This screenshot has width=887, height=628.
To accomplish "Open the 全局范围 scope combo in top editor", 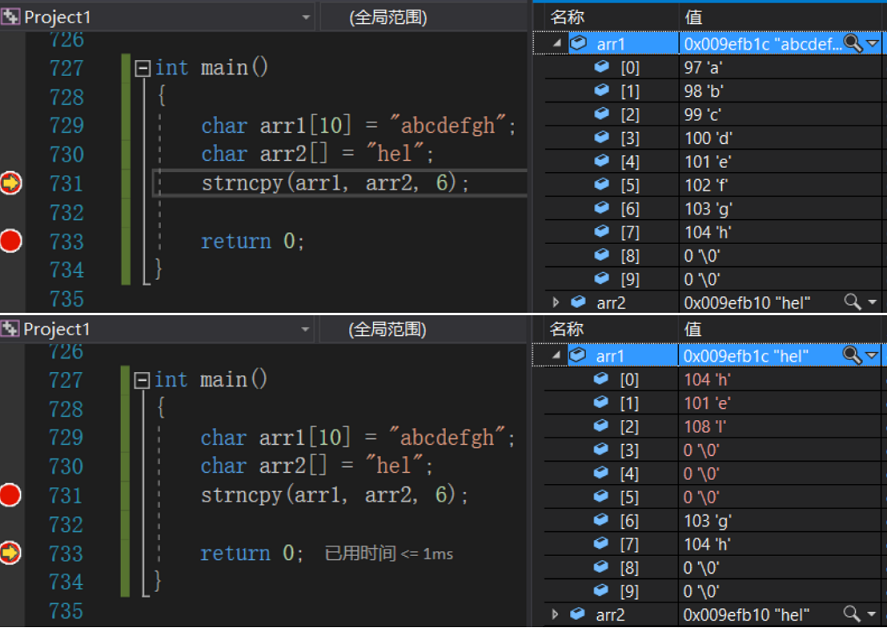I will 424,18.
